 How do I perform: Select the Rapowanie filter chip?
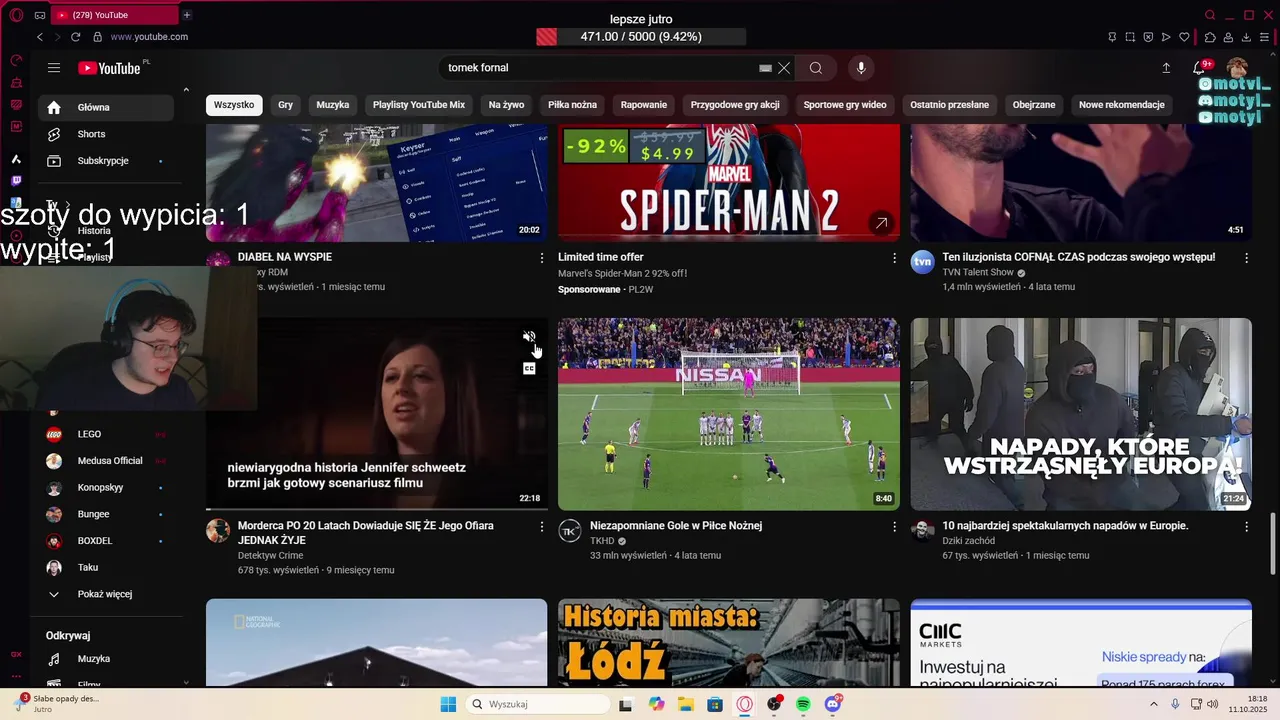coord(643,105)
